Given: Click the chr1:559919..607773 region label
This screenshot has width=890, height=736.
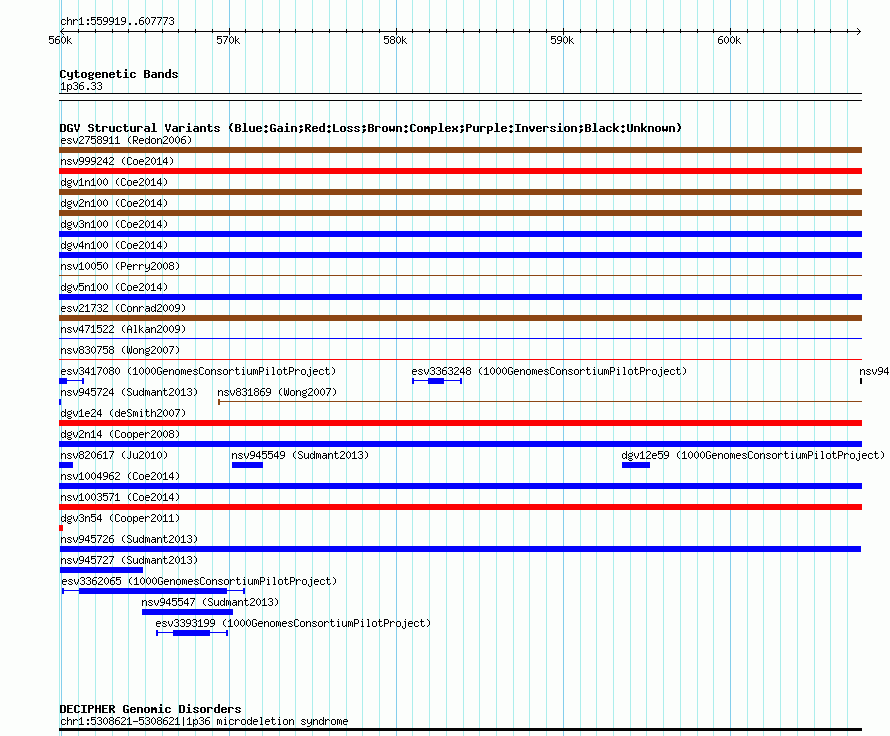Looking at the screenshot, I should 117,21.
